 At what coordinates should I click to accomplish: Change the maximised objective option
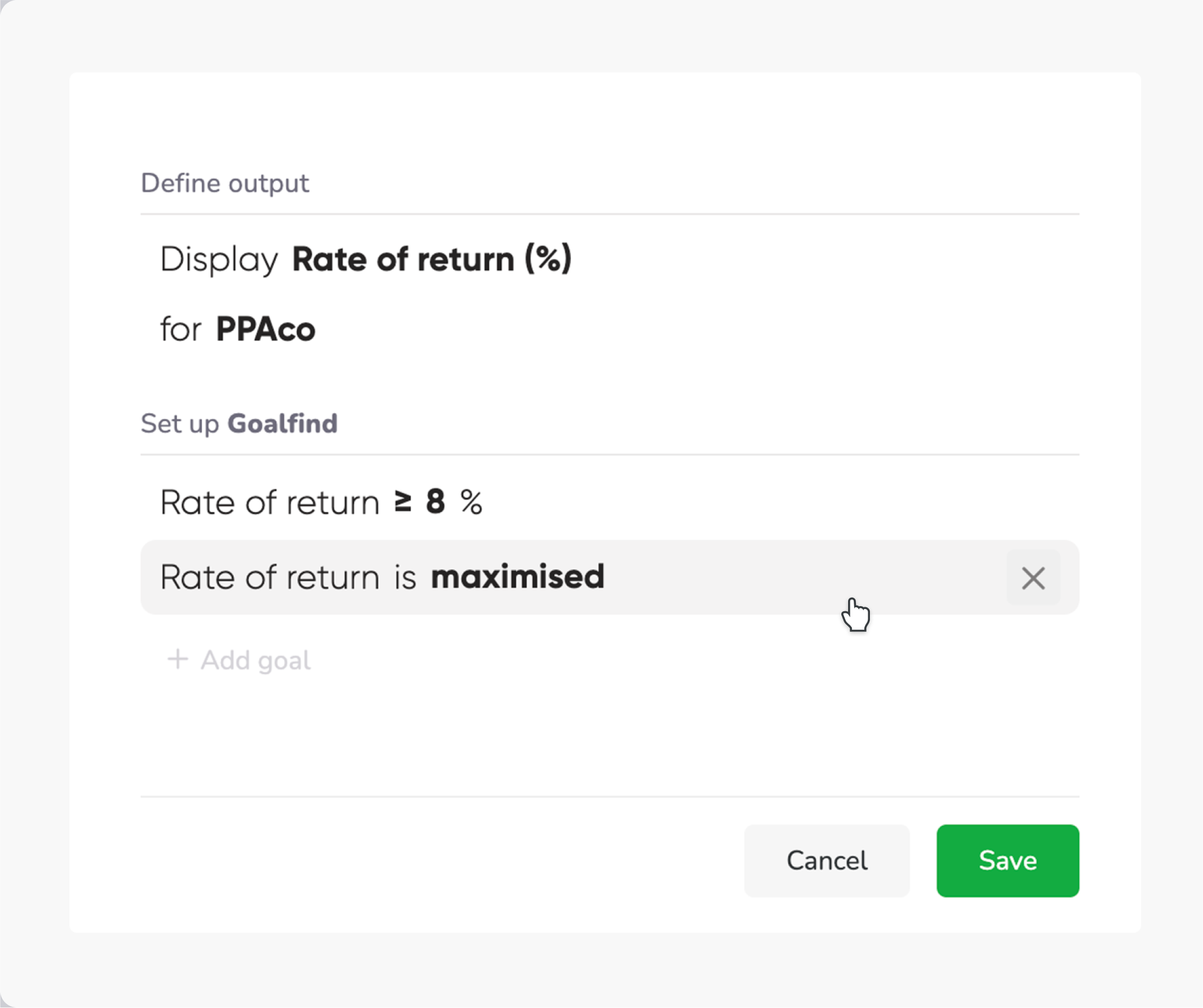pos(518,576)
